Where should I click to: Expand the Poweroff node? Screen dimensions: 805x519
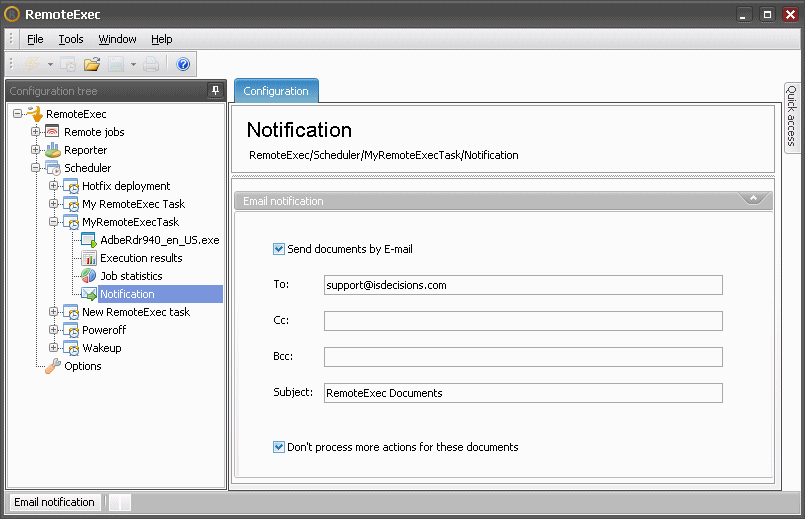53,329
